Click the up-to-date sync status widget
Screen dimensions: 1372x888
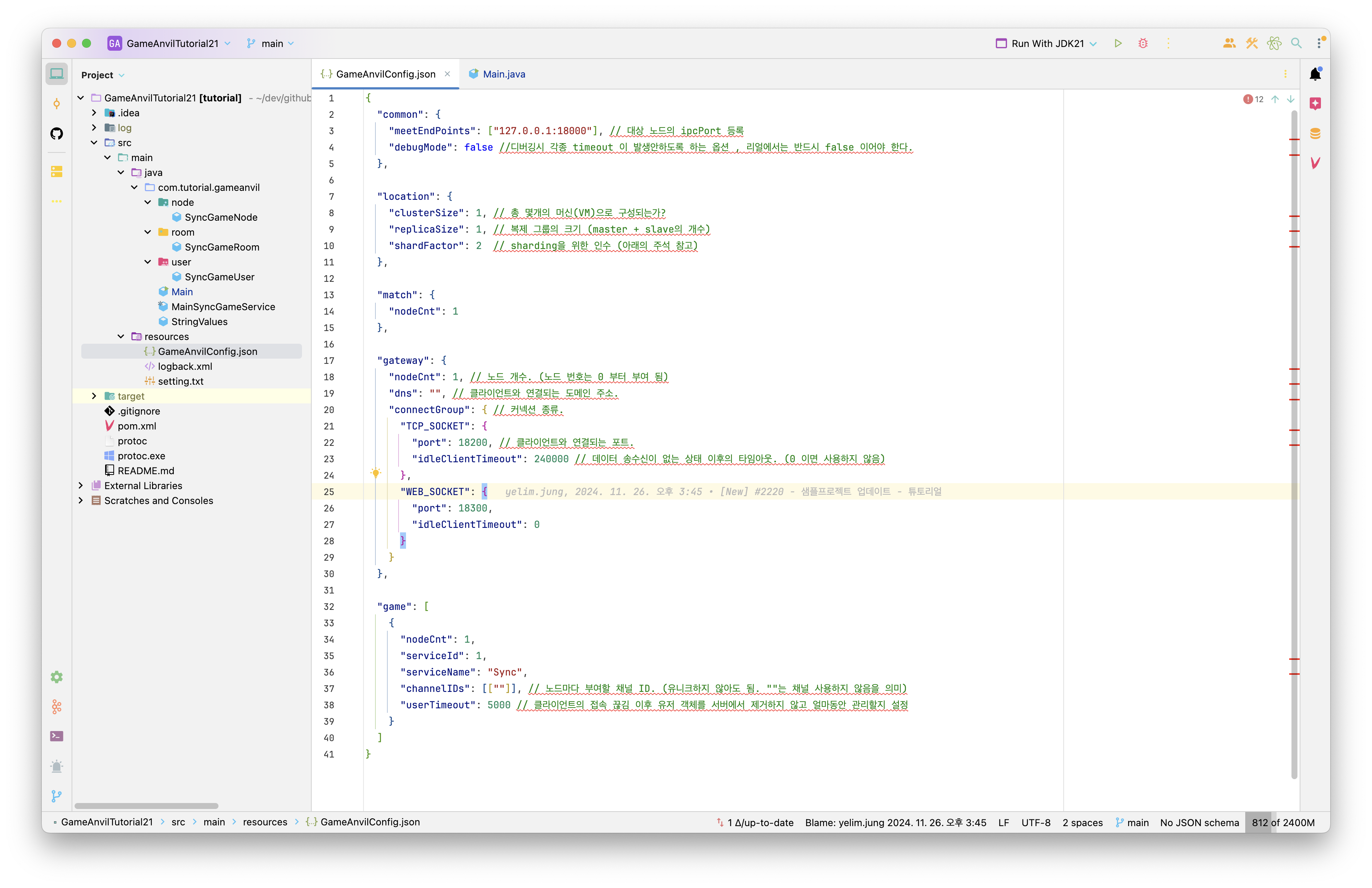pos(755,822)
